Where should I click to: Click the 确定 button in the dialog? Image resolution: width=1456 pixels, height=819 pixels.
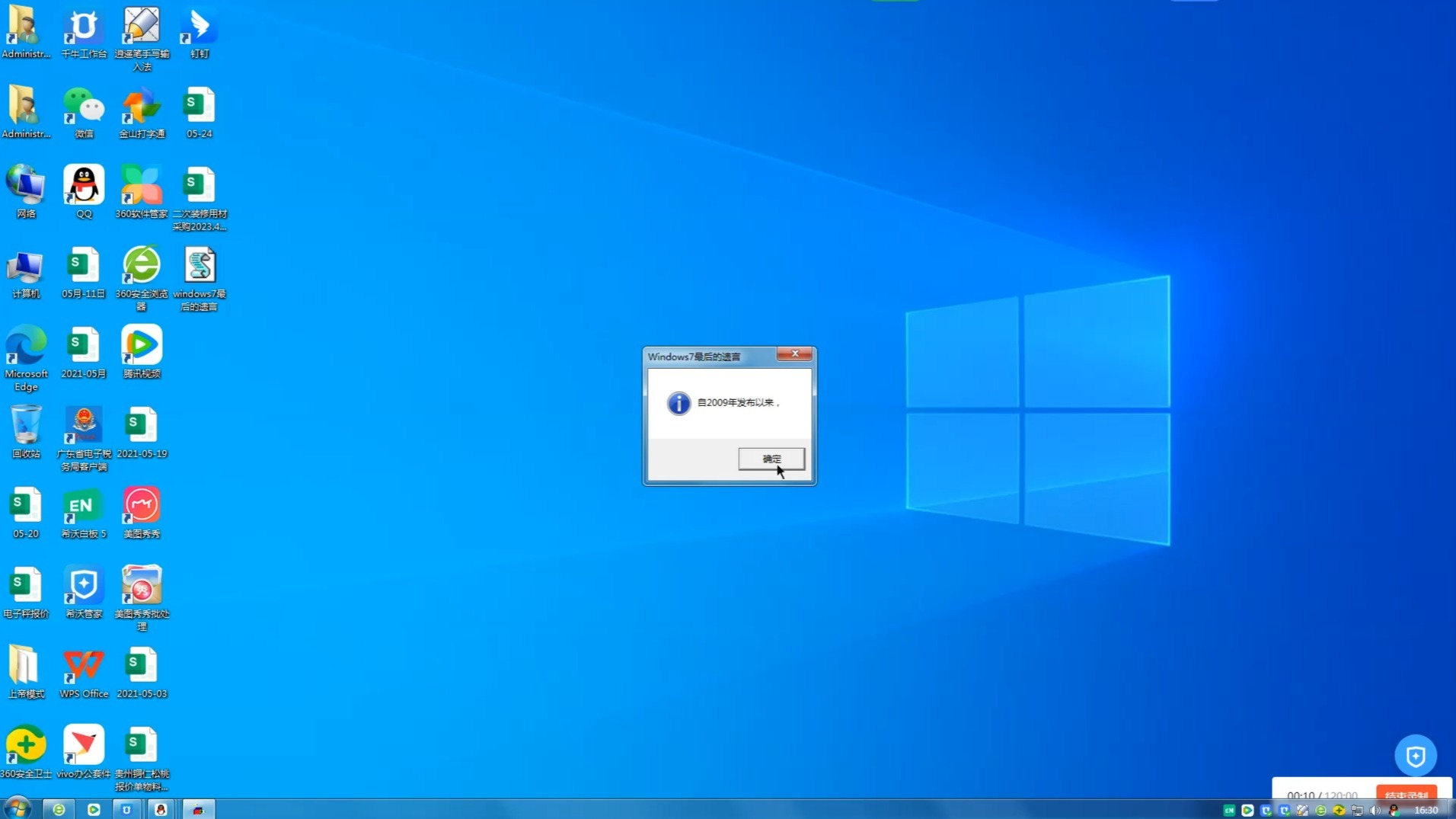[x=771, y=459]
